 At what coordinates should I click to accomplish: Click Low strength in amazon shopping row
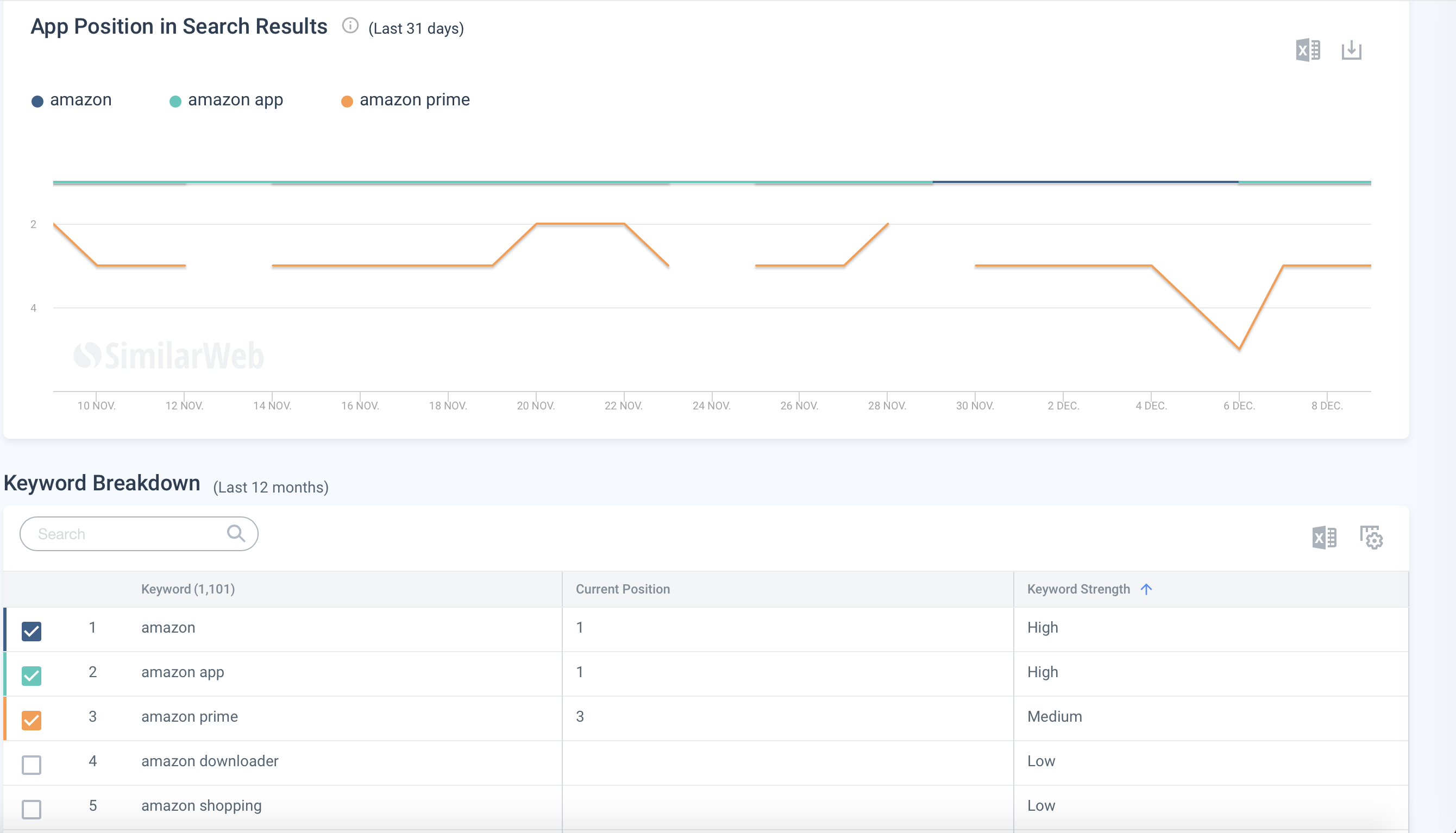click(1041, 806)
